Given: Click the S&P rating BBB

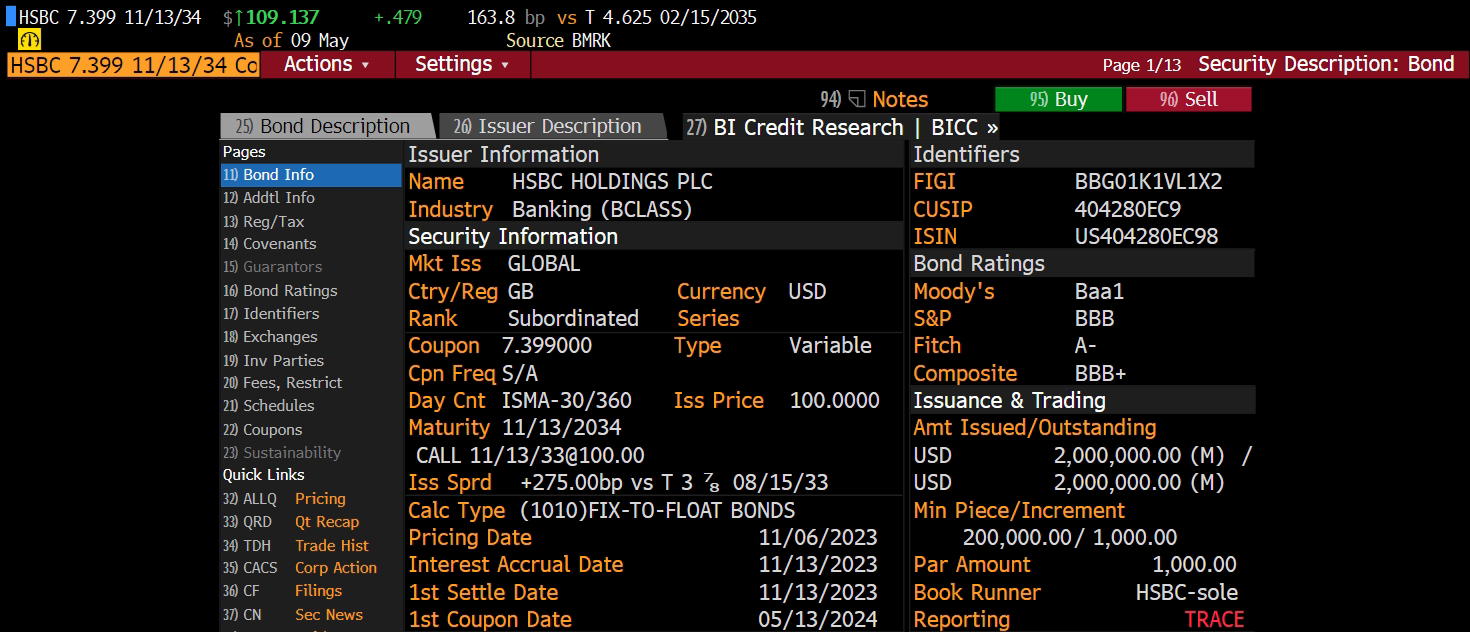Looking at the screenshot, I should click(1095, 319).
